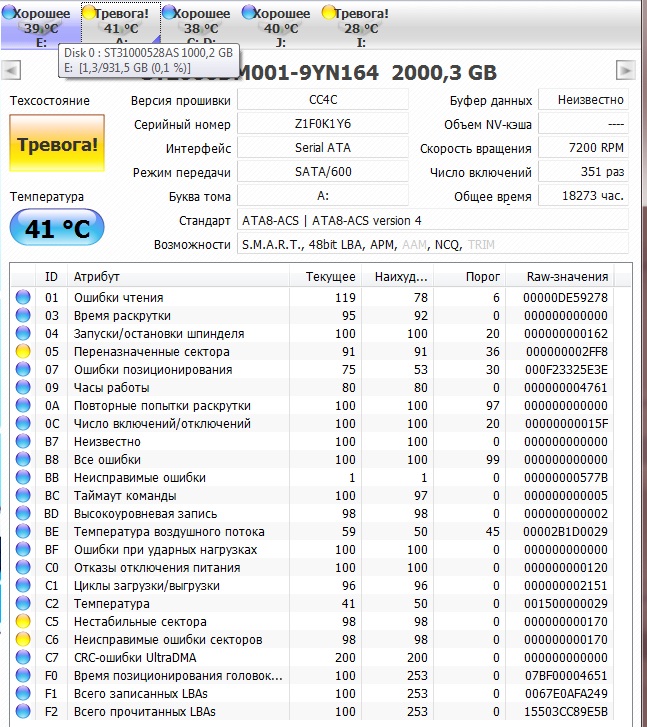Screen dimensions: 647x727
Task: Click status icon for F1 Всего записанных LBAs
Action: [23, 694]
